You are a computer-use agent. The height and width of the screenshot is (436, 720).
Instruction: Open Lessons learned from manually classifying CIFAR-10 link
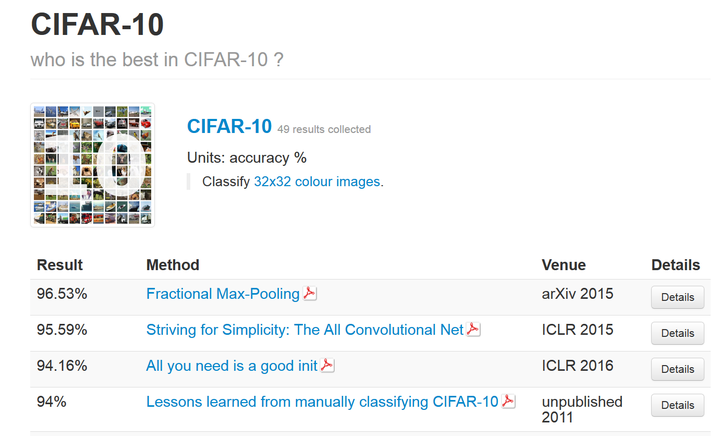(x=322, y=402)
